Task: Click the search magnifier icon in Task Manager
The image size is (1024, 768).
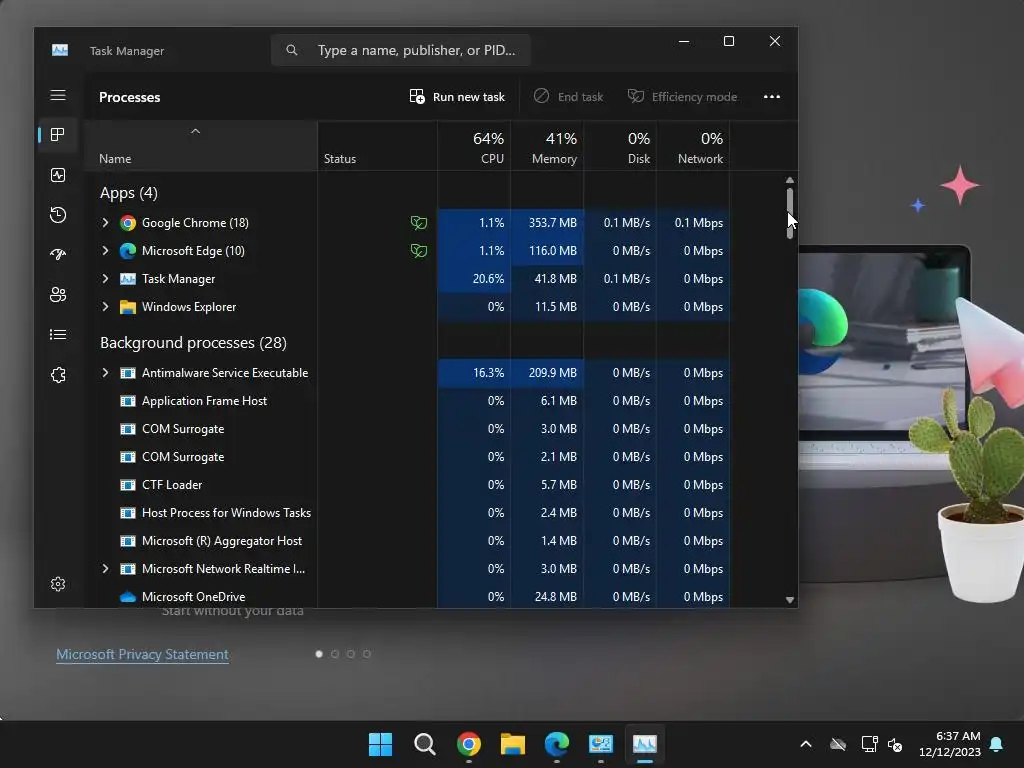Action: coord(292,50)
